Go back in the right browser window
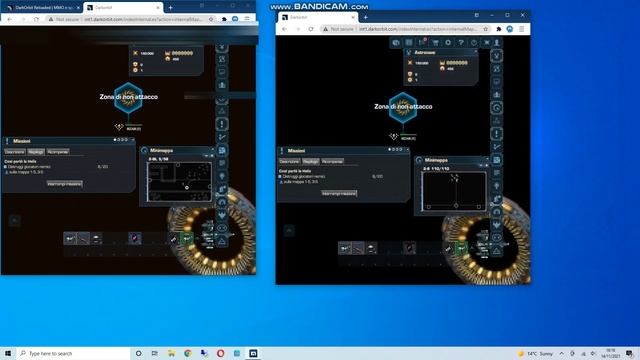Viewport: 640px width, 360px height. (284, 29)
